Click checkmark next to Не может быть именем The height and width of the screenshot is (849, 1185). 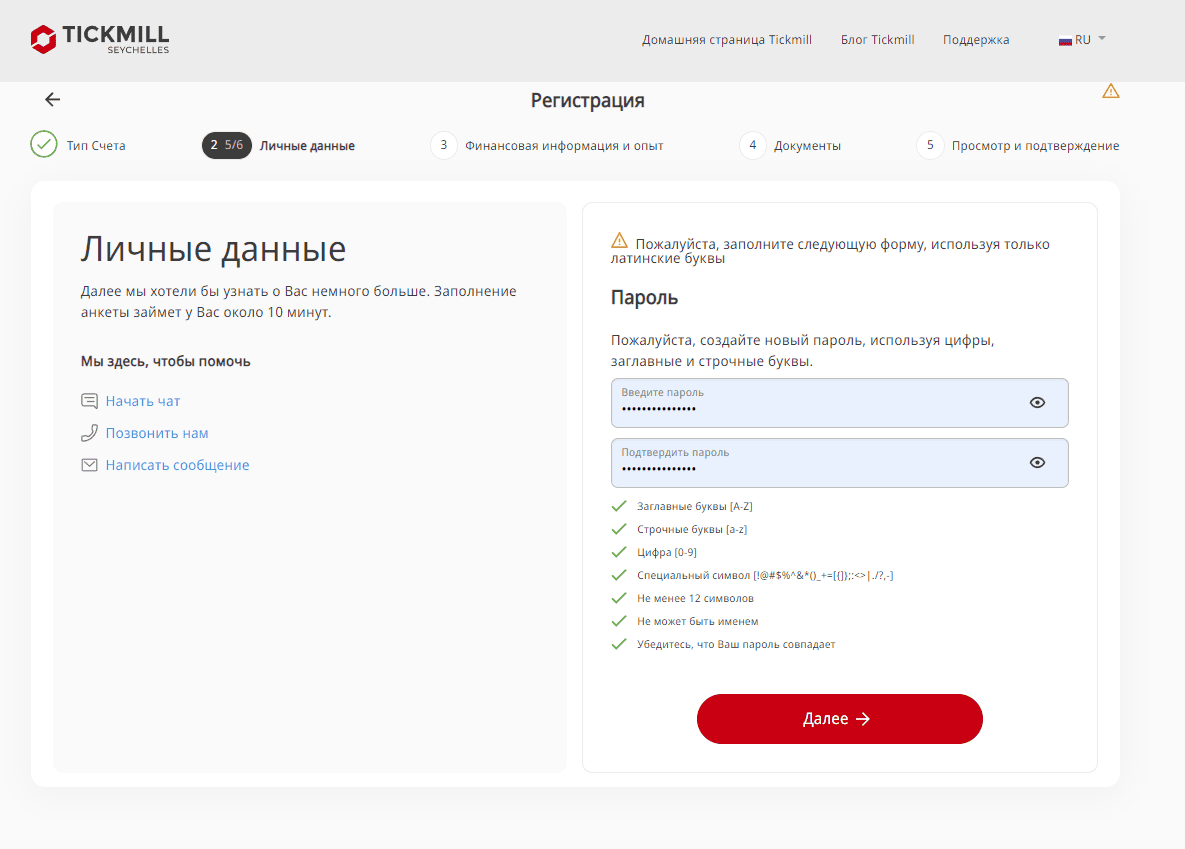[619, 621]
